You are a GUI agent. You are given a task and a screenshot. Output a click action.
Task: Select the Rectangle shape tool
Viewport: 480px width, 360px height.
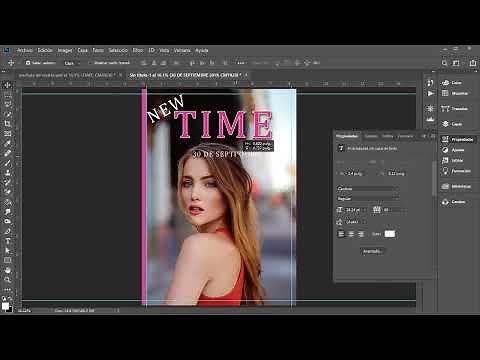7,260
